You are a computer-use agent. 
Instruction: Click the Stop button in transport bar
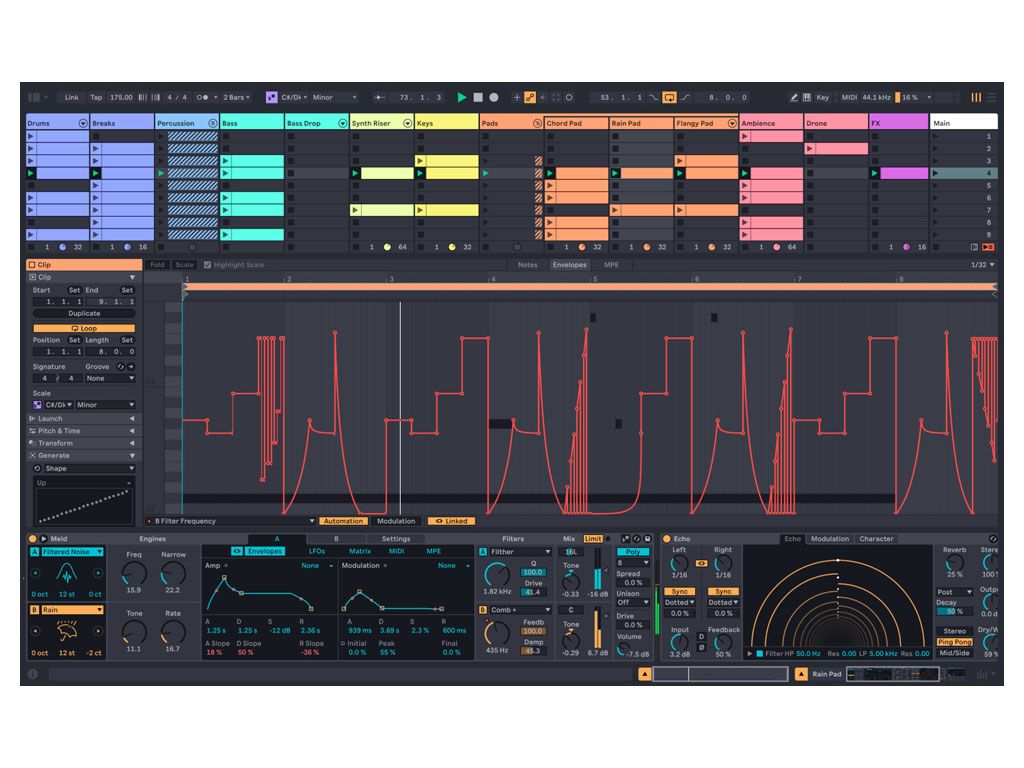tap(478, 97)
